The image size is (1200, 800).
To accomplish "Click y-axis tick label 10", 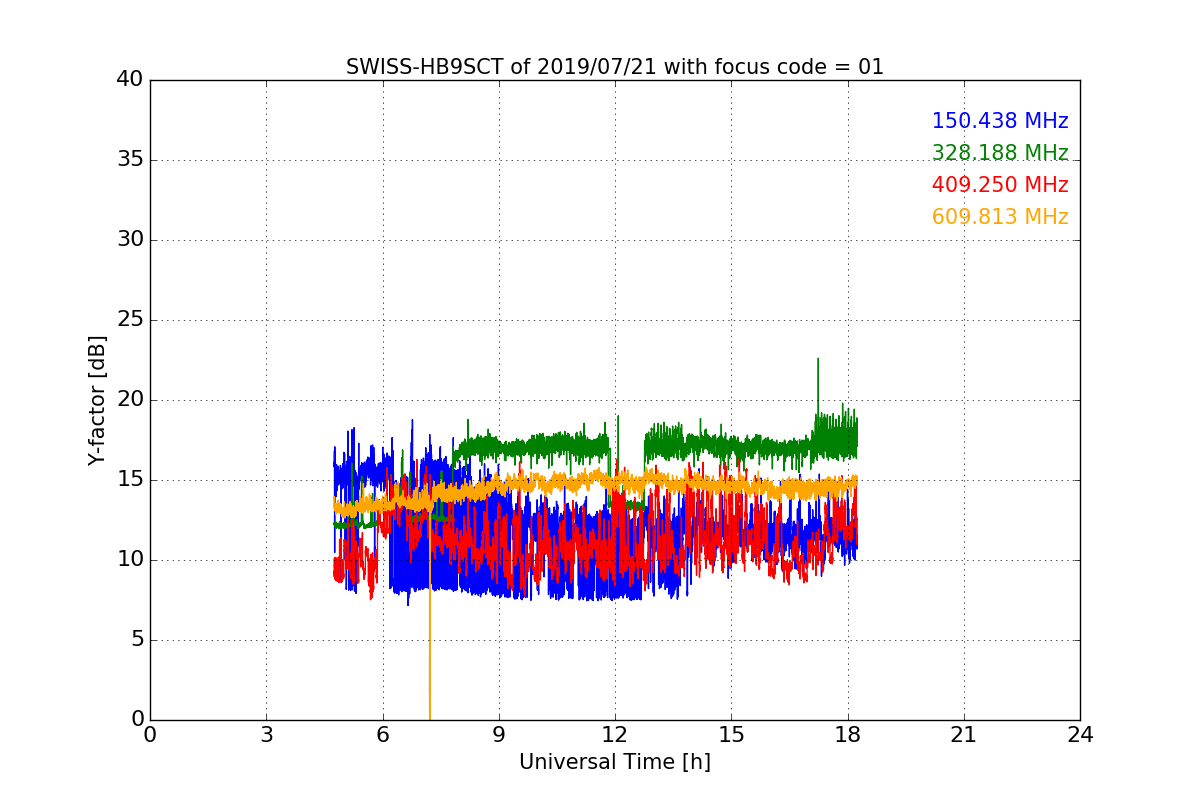I will (x=130, y=560).
